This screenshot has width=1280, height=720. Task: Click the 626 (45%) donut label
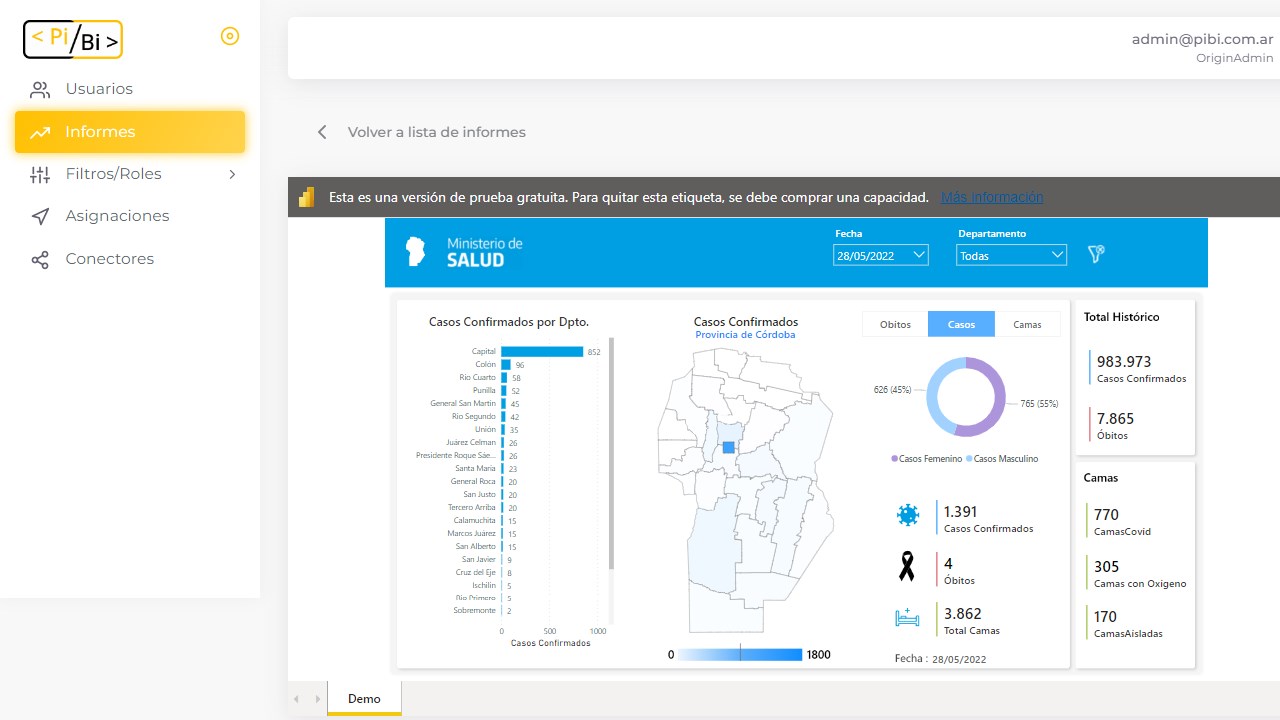pos(892,390)
